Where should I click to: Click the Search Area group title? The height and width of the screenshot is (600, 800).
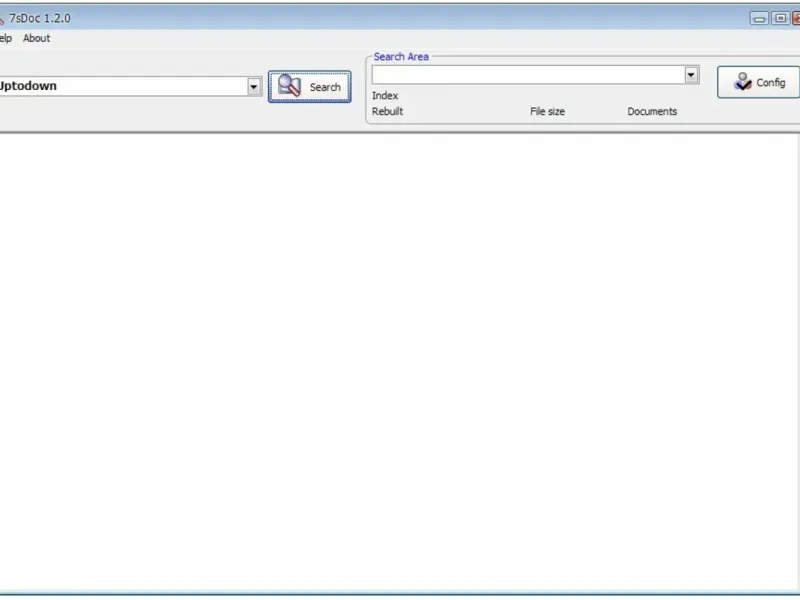401,57
